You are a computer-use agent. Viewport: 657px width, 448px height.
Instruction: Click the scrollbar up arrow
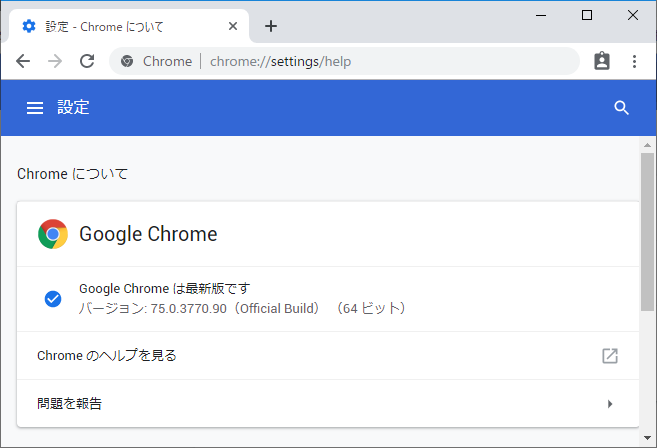[647, 145]
